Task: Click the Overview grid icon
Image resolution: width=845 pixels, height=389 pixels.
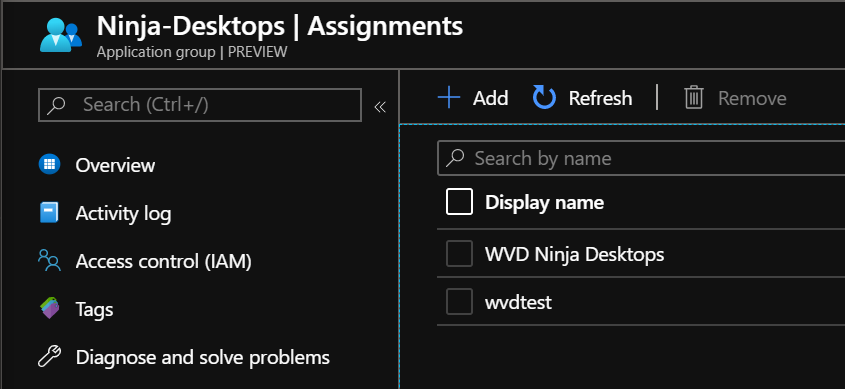Action: click(50, 164)
